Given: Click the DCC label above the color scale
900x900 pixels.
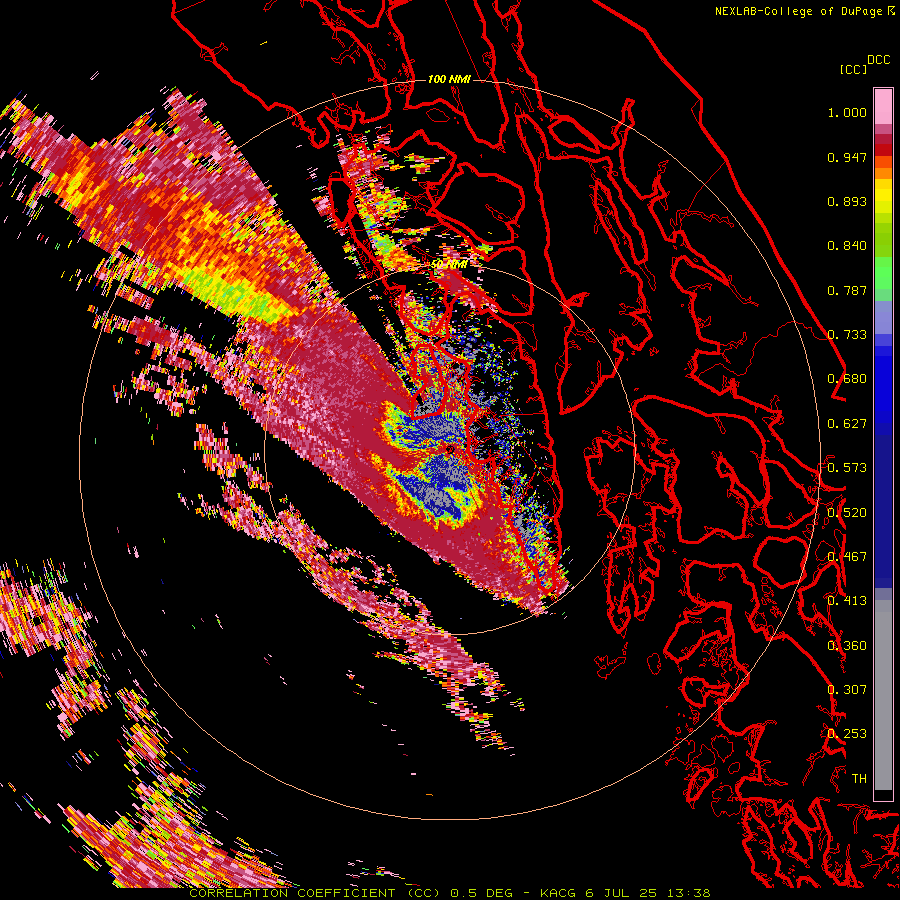Looking at the screenshot, I should (878, 60).
